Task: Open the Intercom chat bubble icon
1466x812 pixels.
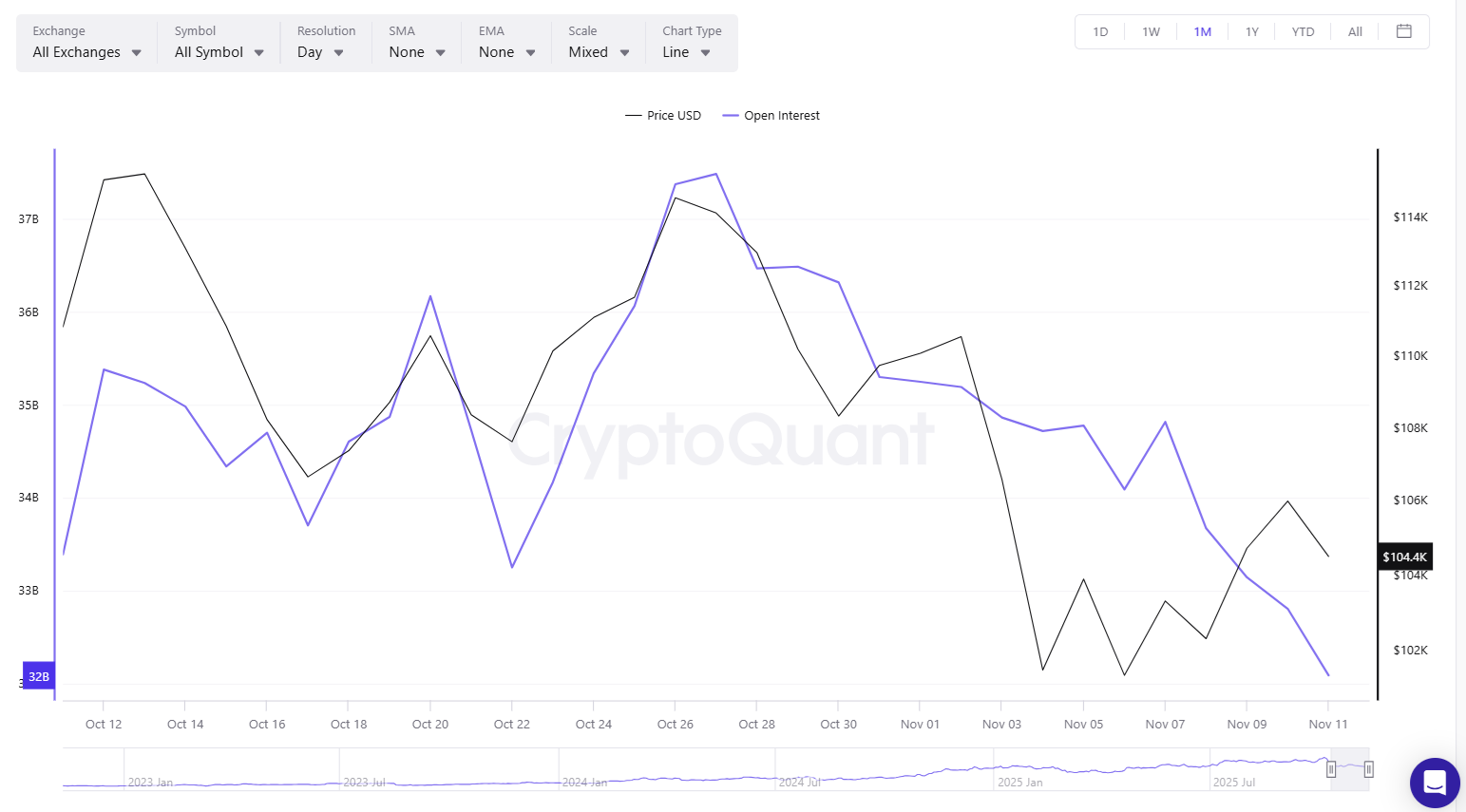Action: pos(1435,783)
